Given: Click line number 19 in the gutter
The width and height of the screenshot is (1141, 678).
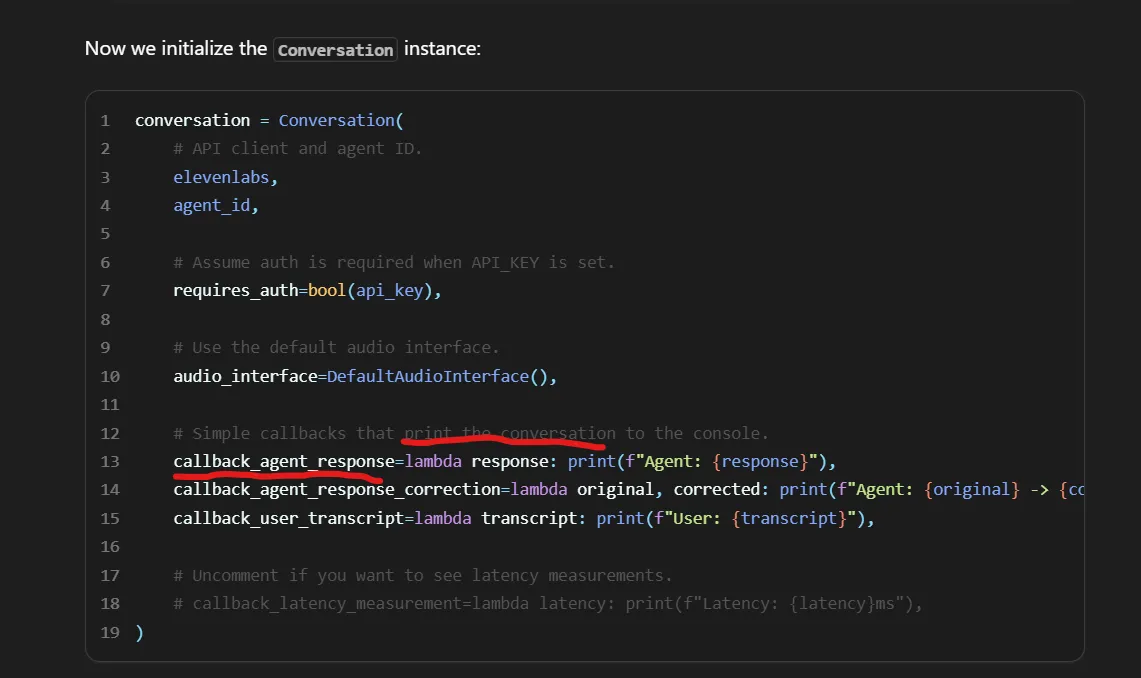Looking at the screenshot, I should coord(109,632).
